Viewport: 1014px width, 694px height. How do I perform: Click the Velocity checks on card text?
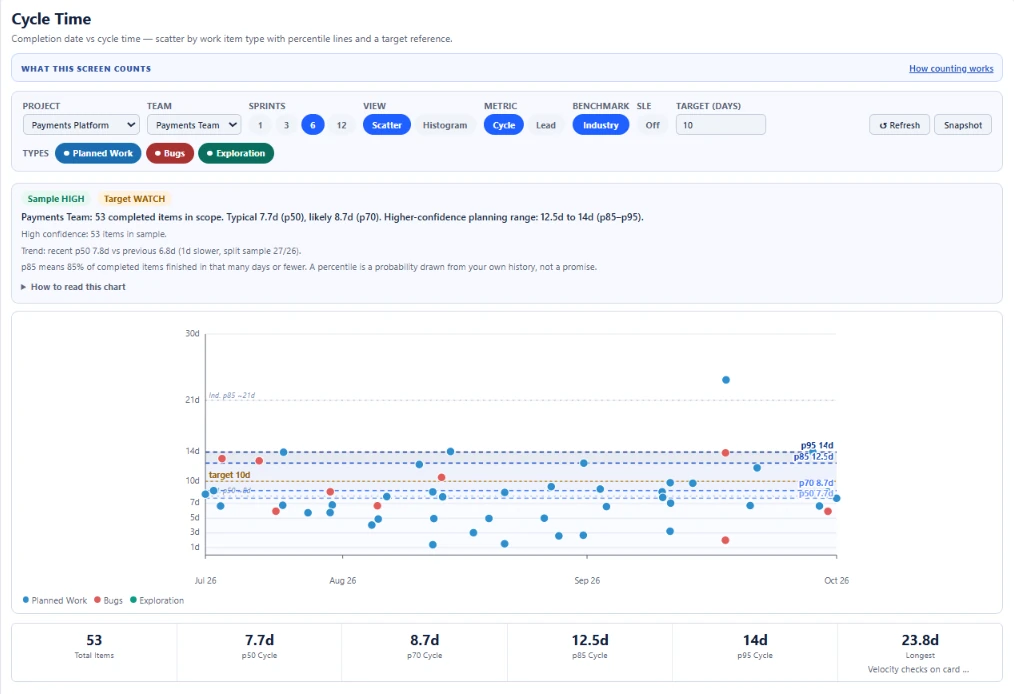[x=918, y=669]
